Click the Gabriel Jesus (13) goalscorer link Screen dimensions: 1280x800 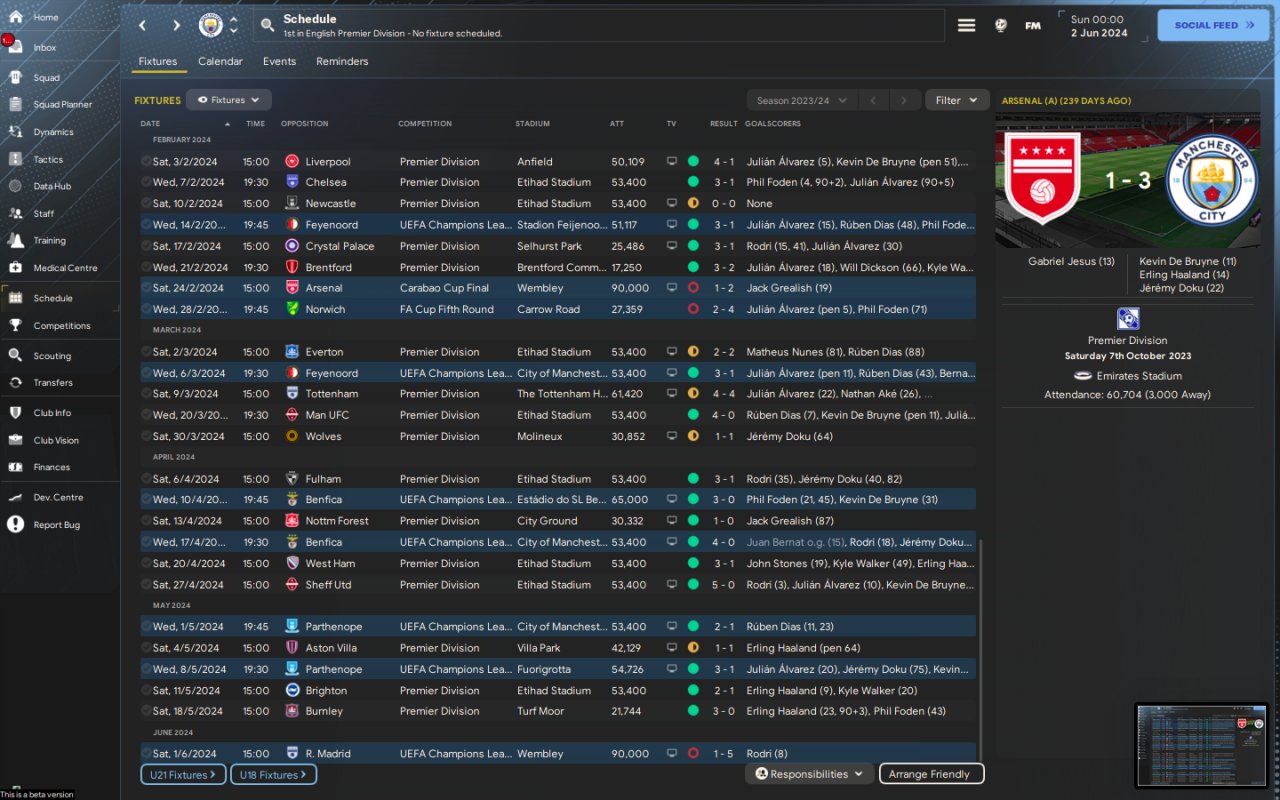pos(1071,261)
